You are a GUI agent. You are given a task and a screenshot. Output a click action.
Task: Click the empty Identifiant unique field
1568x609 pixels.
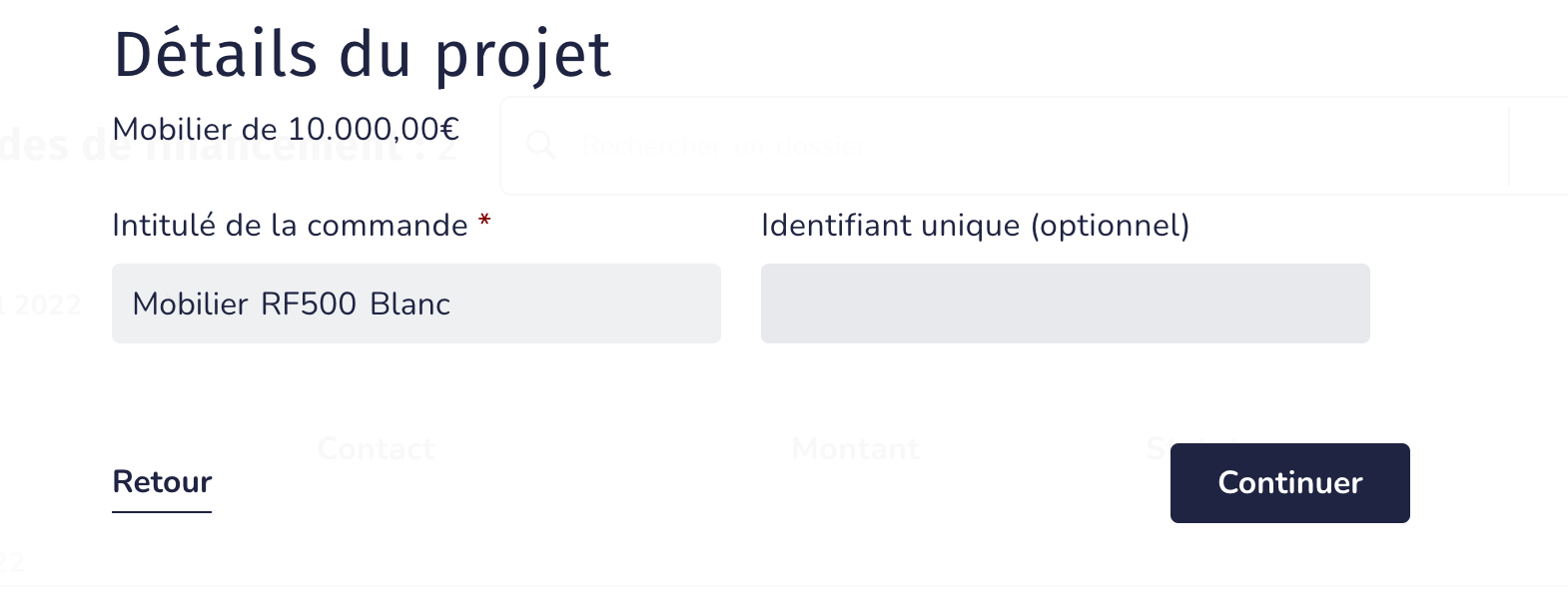click(x=1065, y=304)
